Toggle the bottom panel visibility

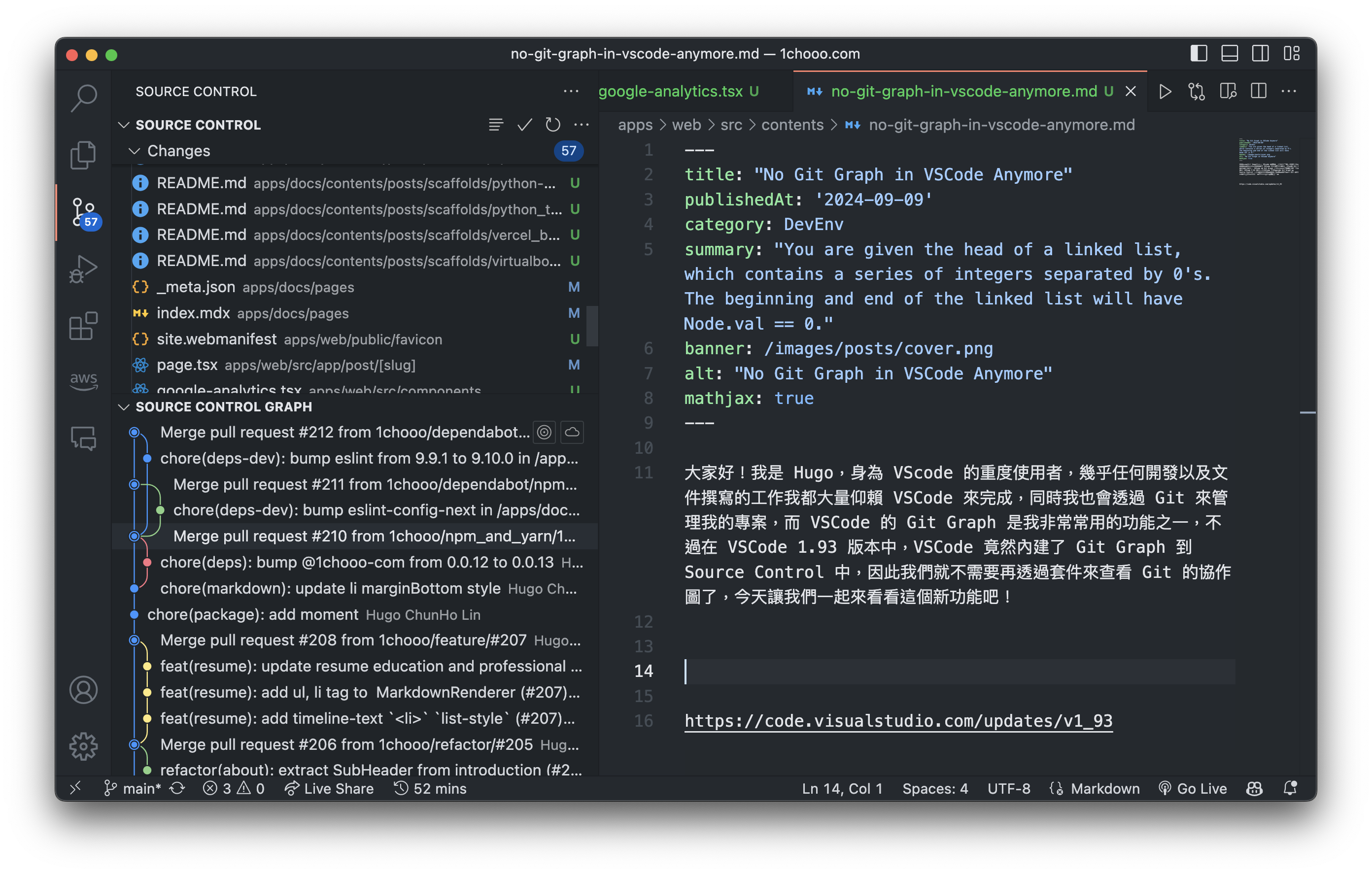(1230, 54)
